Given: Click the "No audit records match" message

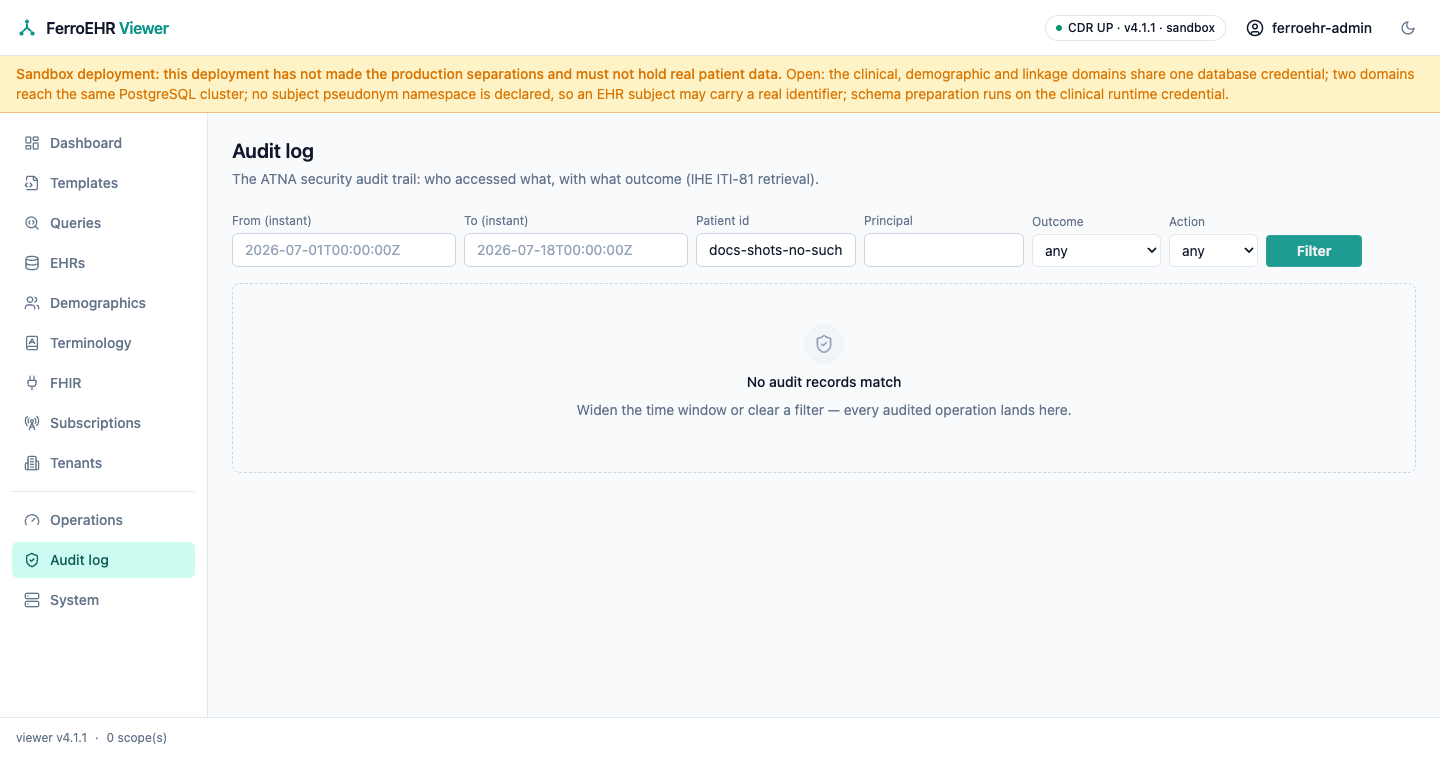Looking at the screenshot, I should pyautogui.click(x=824, y=382).
